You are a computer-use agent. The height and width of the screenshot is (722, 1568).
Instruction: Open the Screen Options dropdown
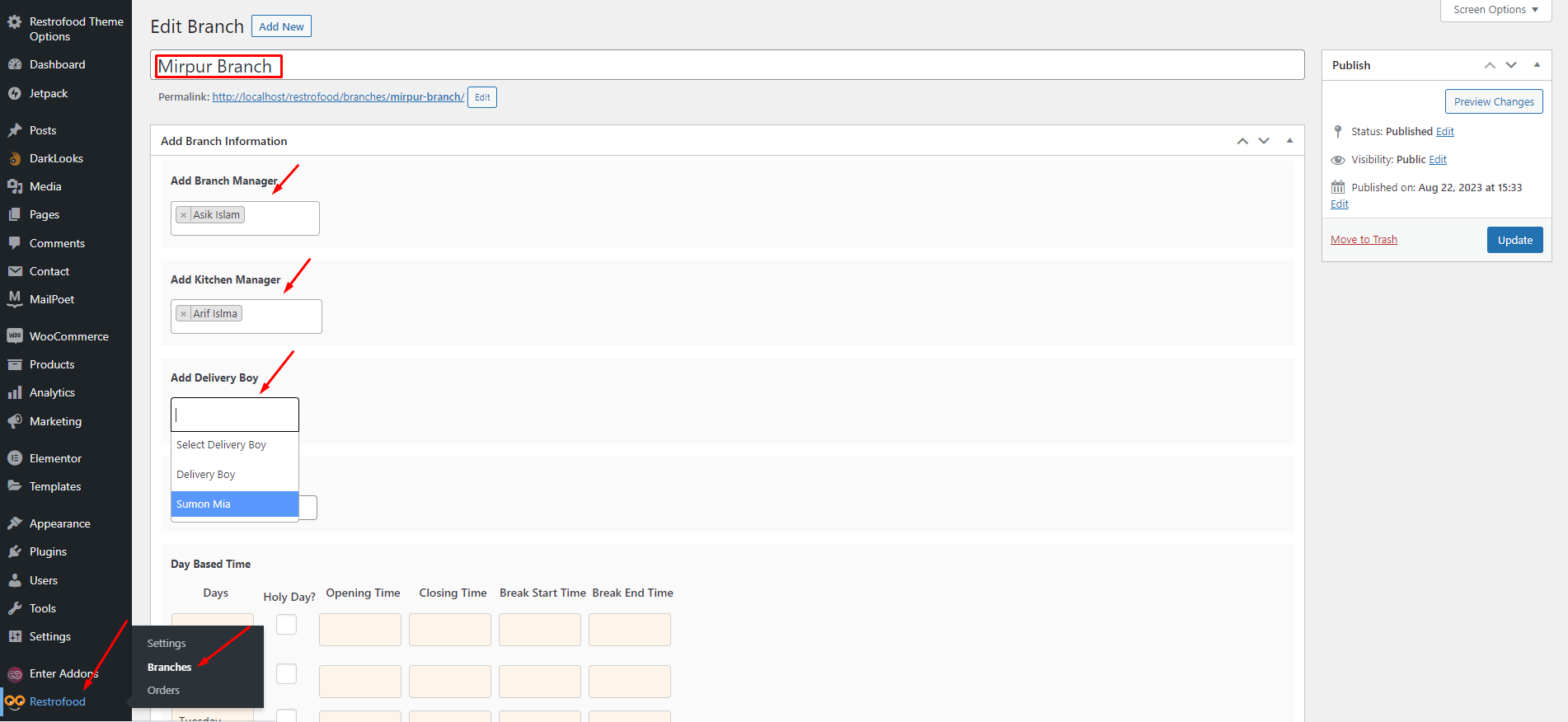pos(1495,10)
